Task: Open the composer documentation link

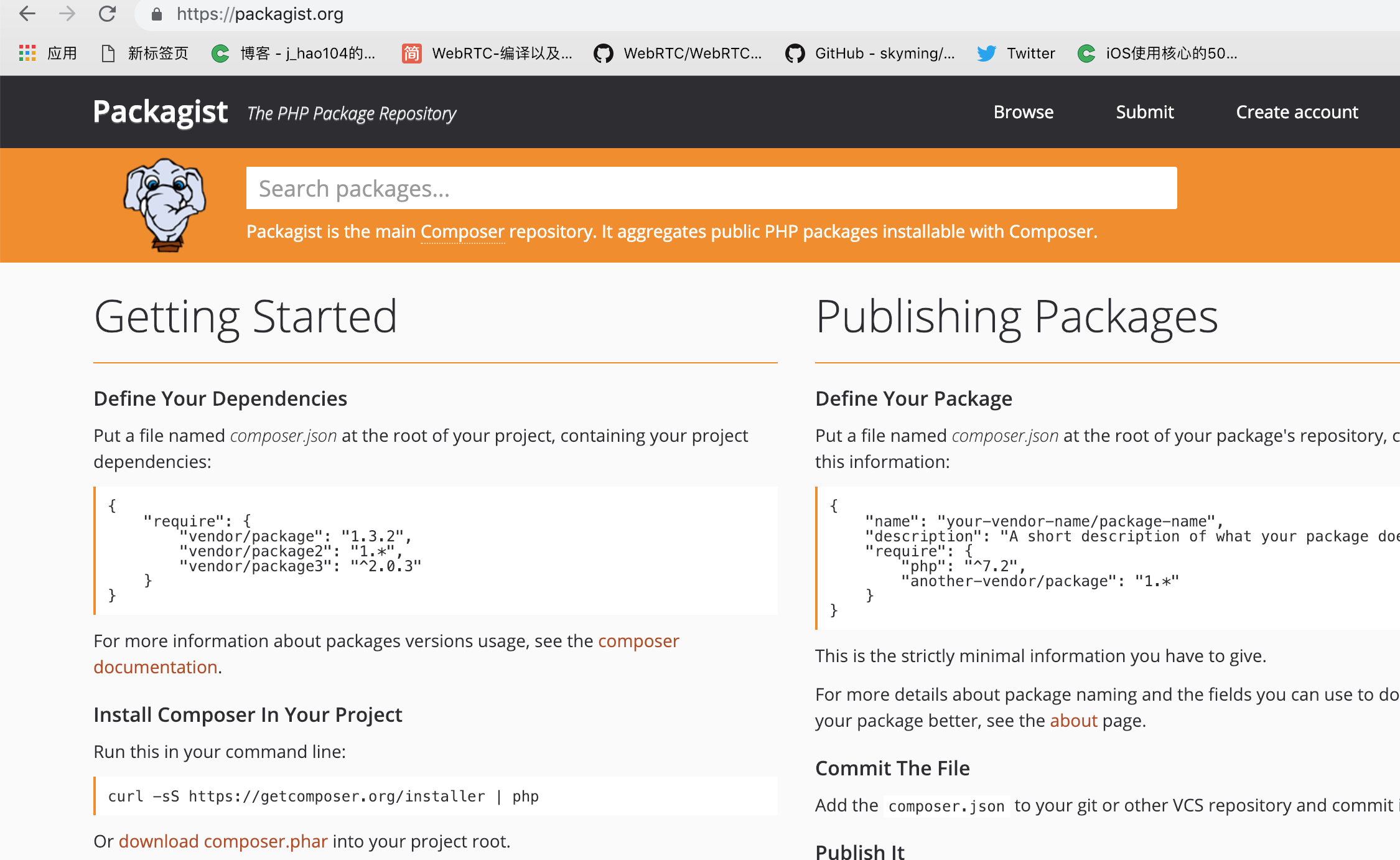Action: pyautogui.click(x=638, y=641)
